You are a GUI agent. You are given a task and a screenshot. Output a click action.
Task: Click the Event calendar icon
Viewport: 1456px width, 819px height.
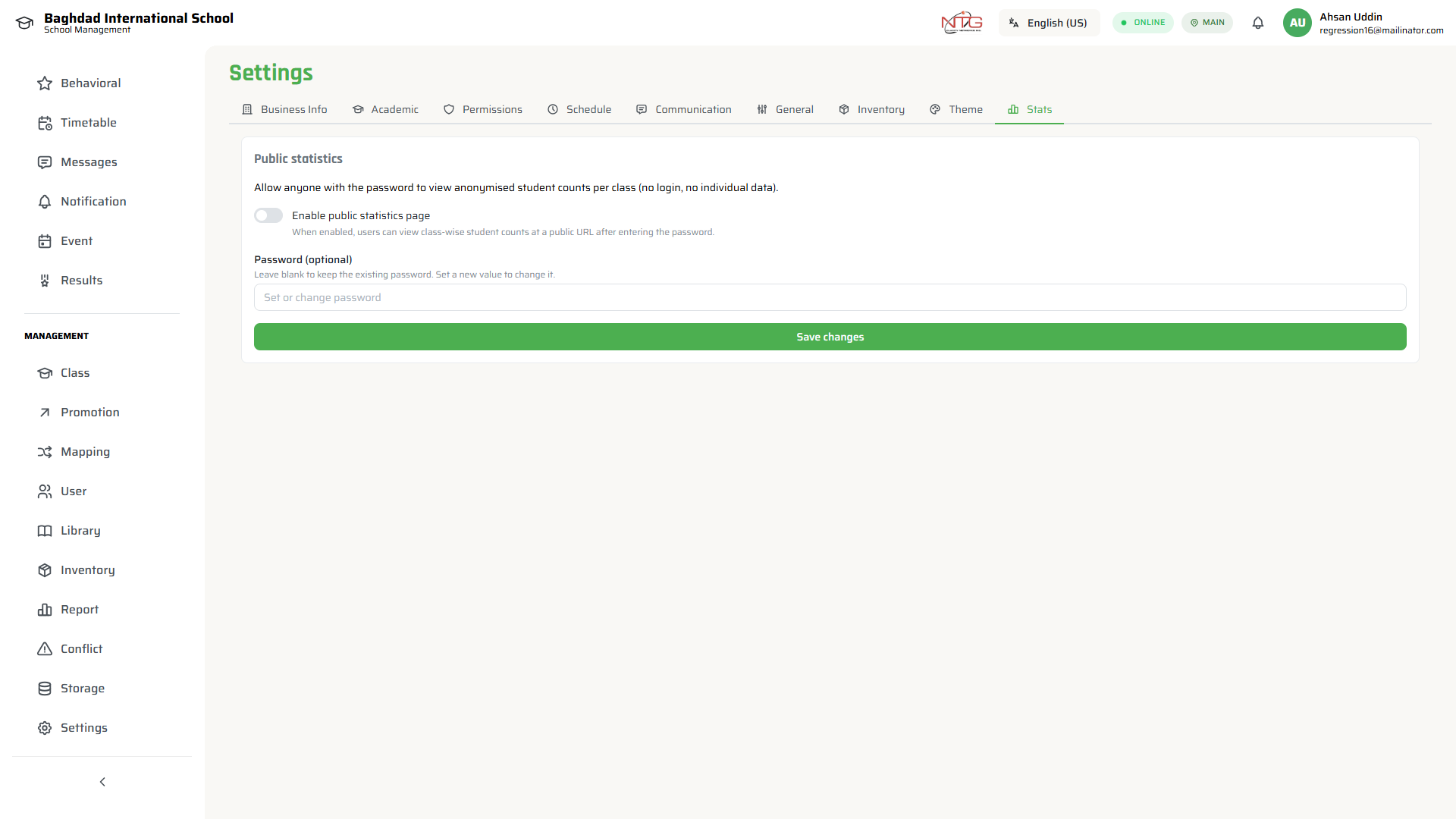pyautogui.click(x=45, y=241)
